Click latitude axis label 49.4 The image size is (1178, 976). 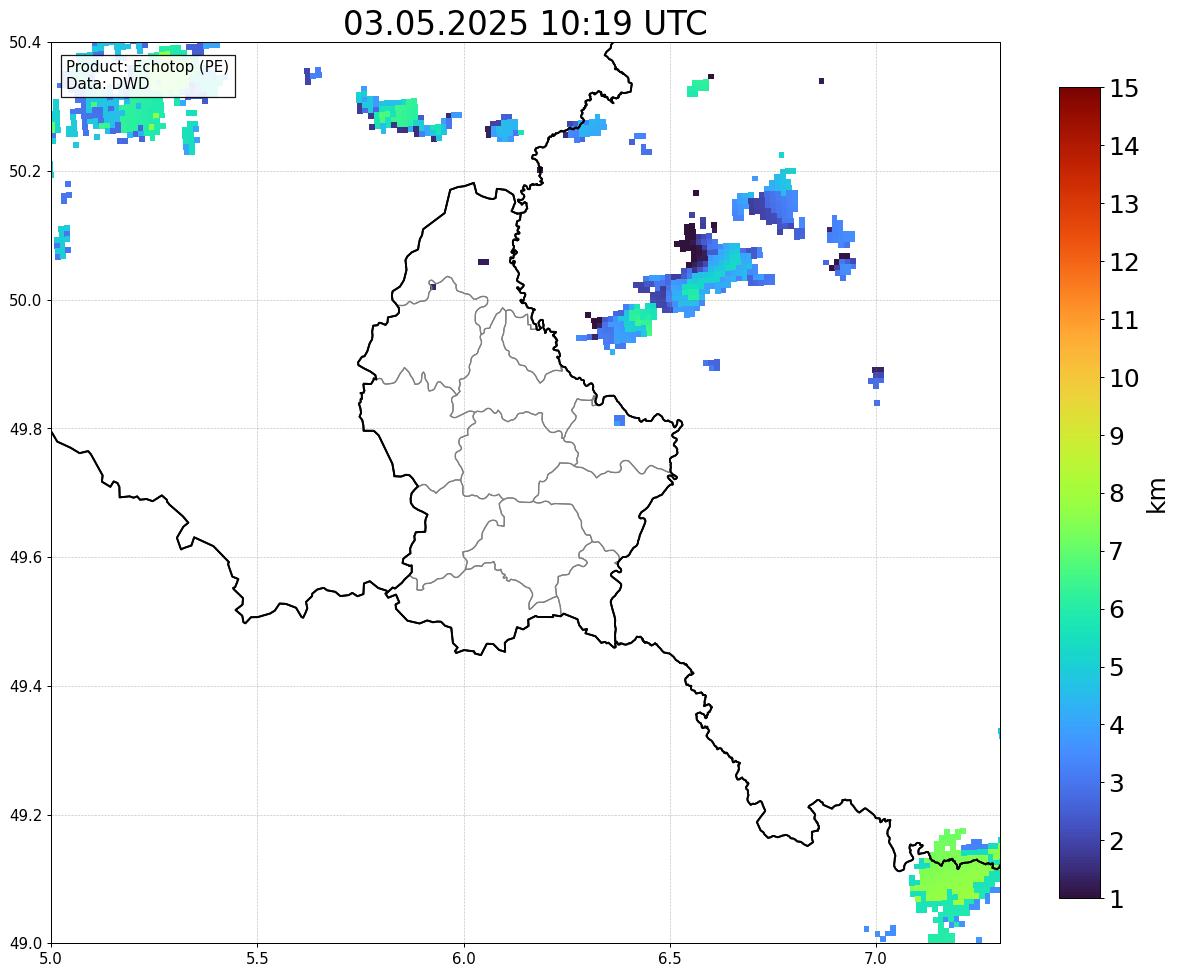click(25, 687)
